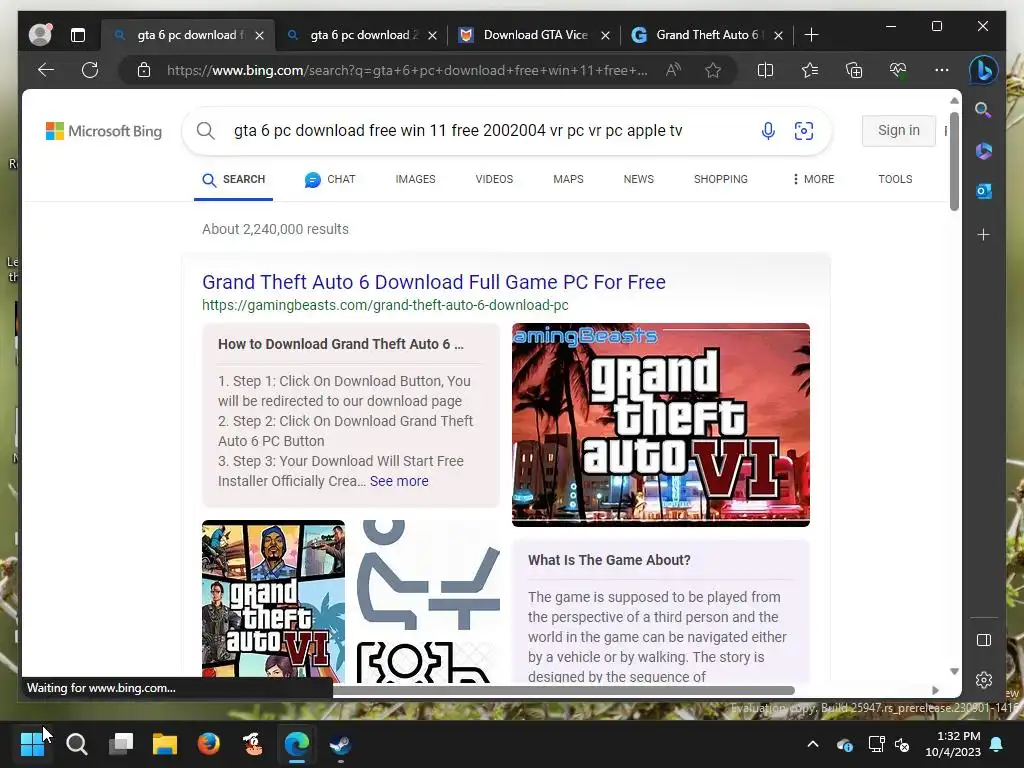View site information lock icon

[144, 70]
